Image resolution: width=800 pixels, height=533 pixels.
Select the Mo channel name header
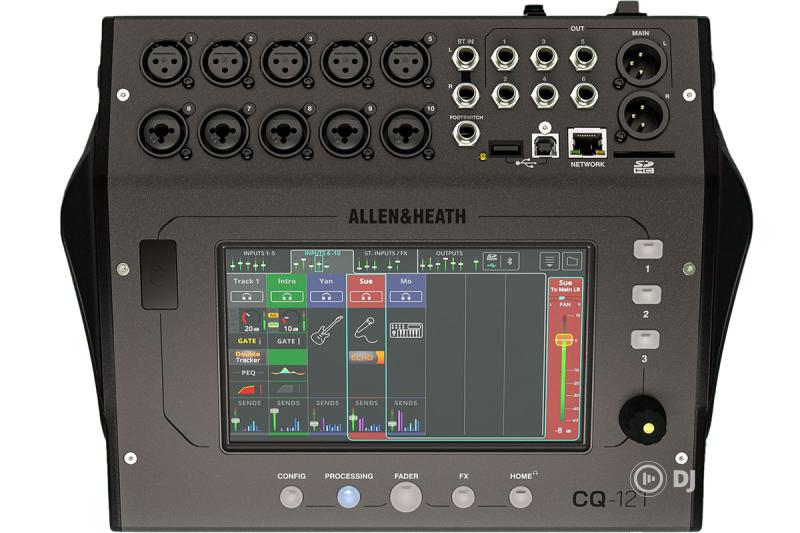406,281
